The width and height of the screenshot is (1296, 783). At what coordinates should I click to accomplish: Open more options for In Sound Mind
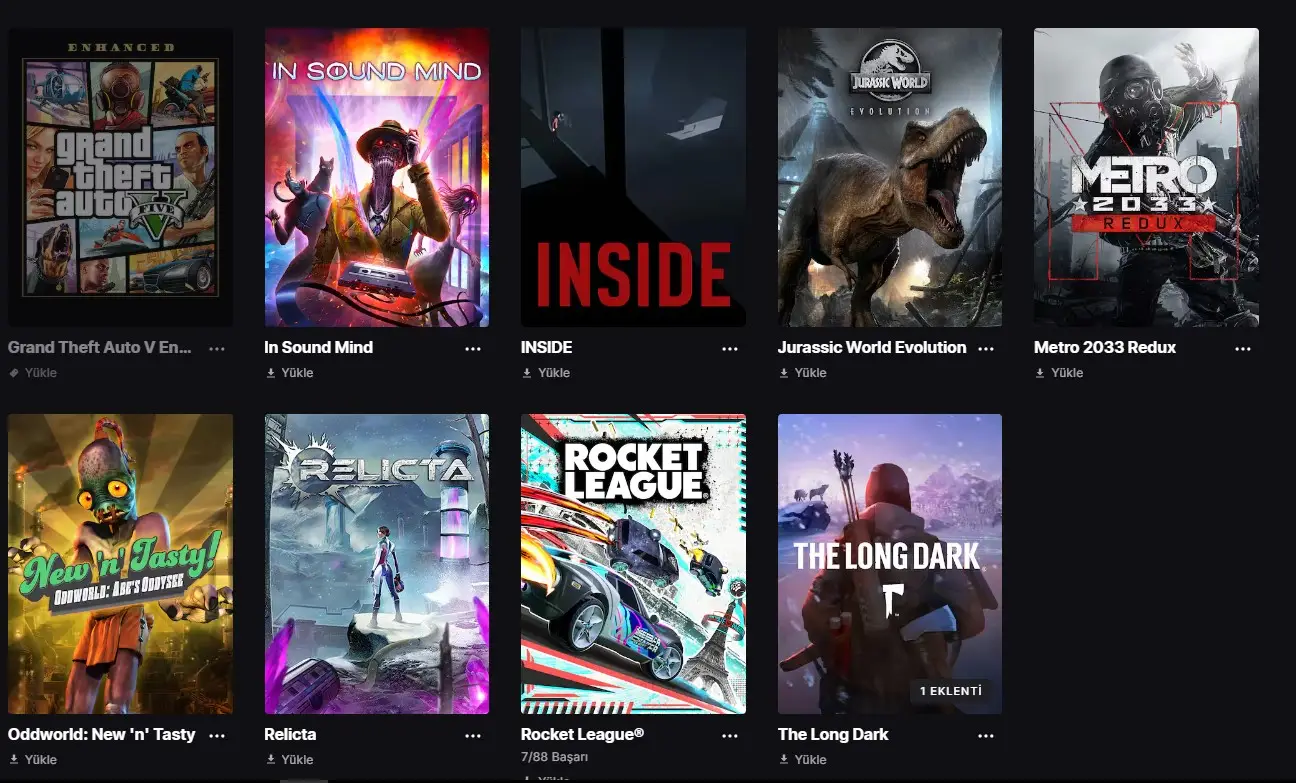tap(473, 349)
